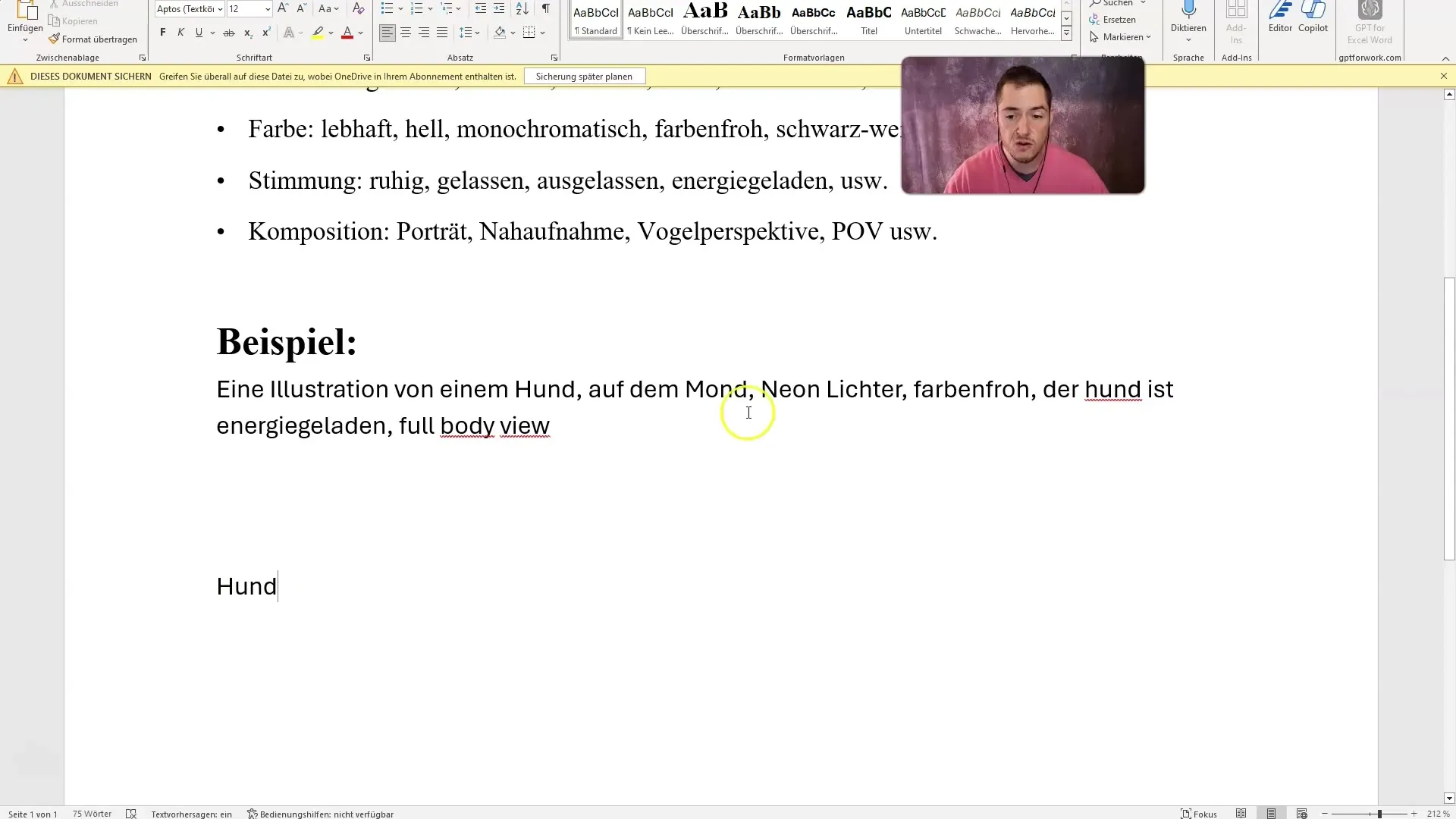This screenshot has height=819, width=1456.
Task: Click Format übertragen painter
Action: point(93,39)
